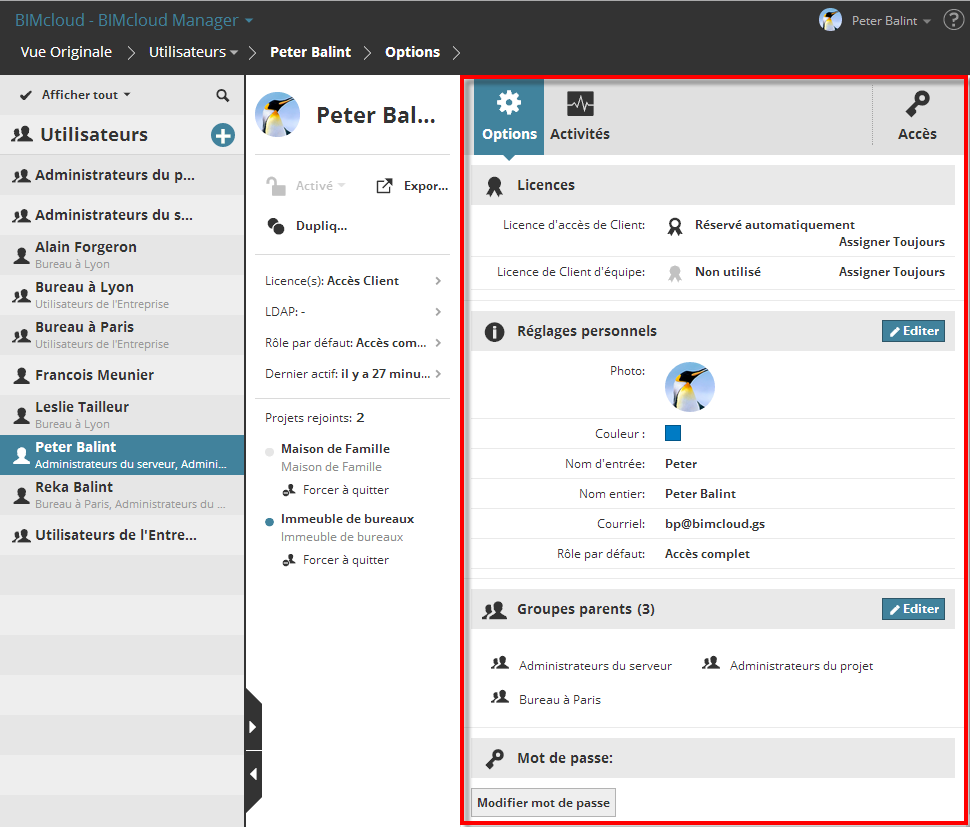The image size is (970, 827).
Task: Select the Peter Balint breadcrumb
Action: pyautogui.click(x=311, y=52)
